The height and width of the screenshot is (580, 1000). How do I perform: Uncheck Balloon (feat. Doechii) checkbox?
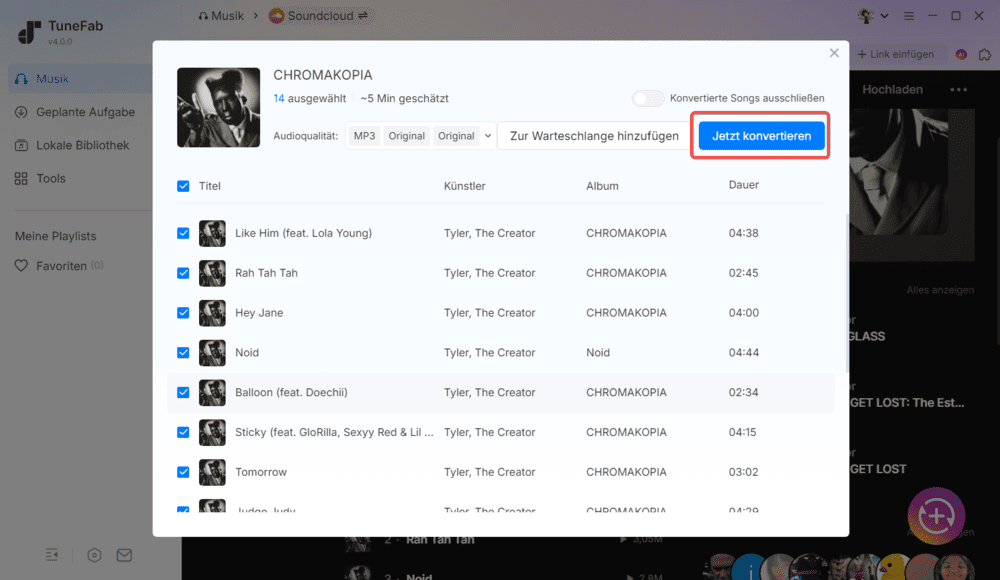click(x=183, y=392)
